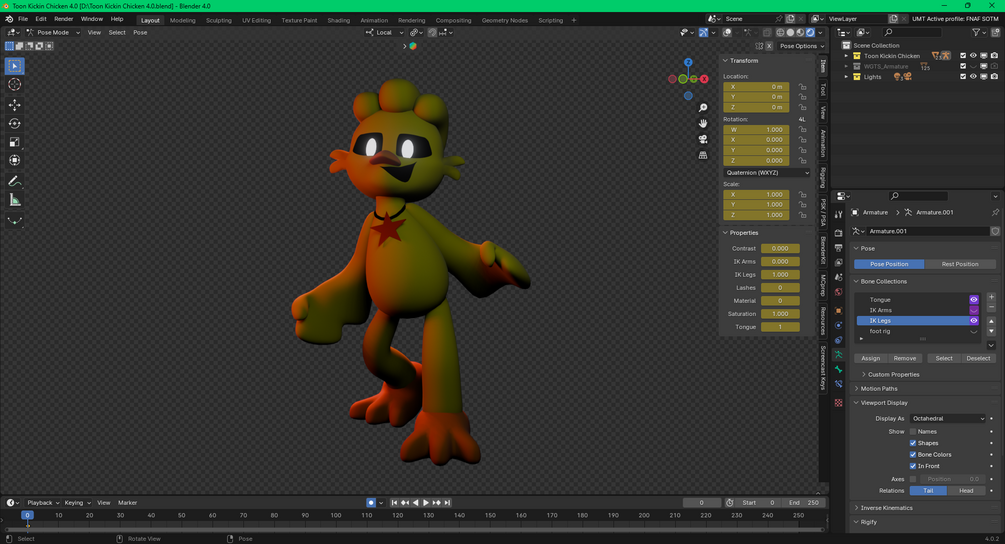The image size is (1005, 544).
Task: Set Relations to Head
Action: [967, 491]
